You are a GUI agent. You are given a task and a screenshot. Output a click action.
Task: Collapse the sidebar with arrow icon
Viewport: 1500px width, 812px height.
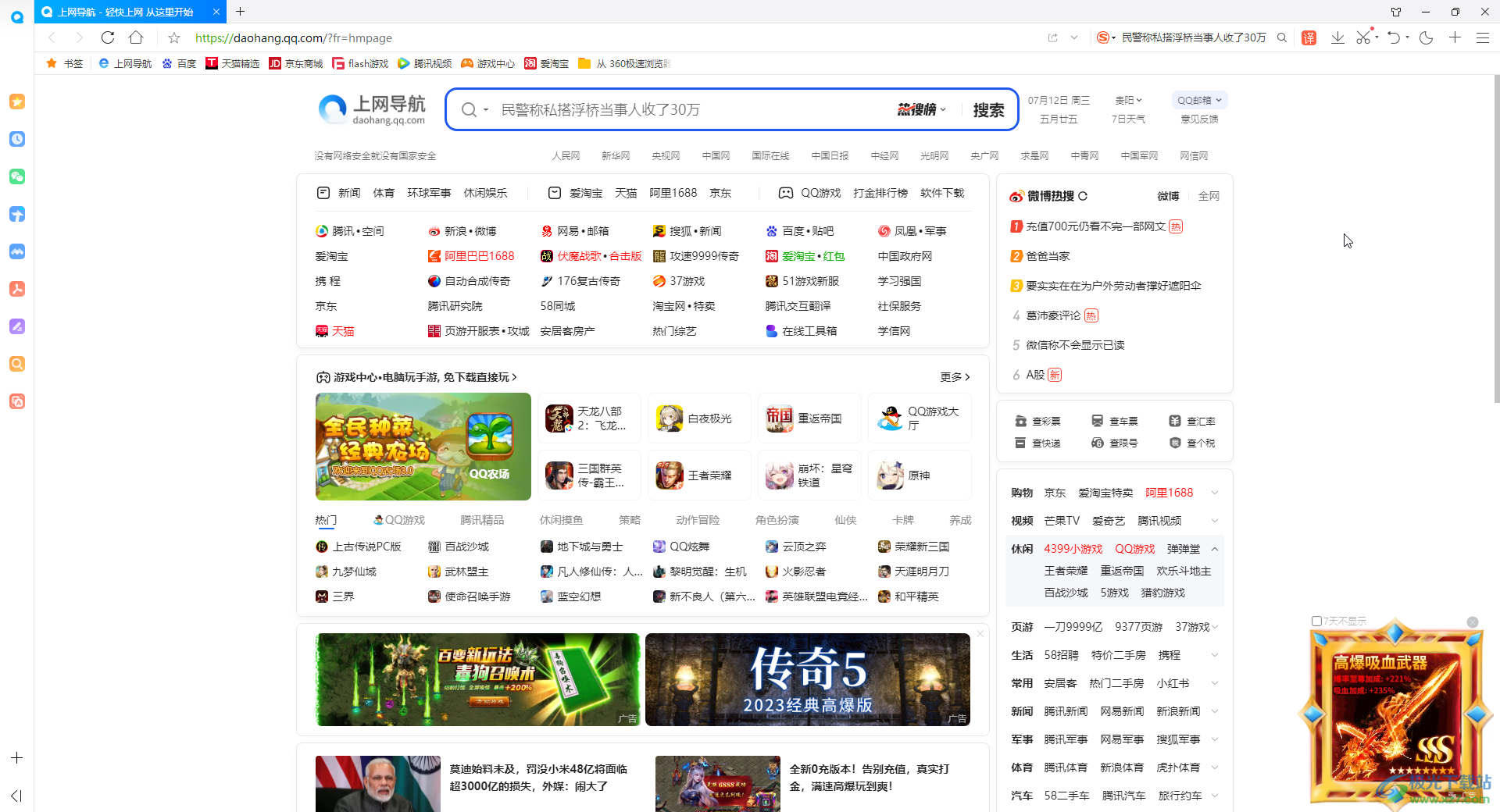pos(16,796)
